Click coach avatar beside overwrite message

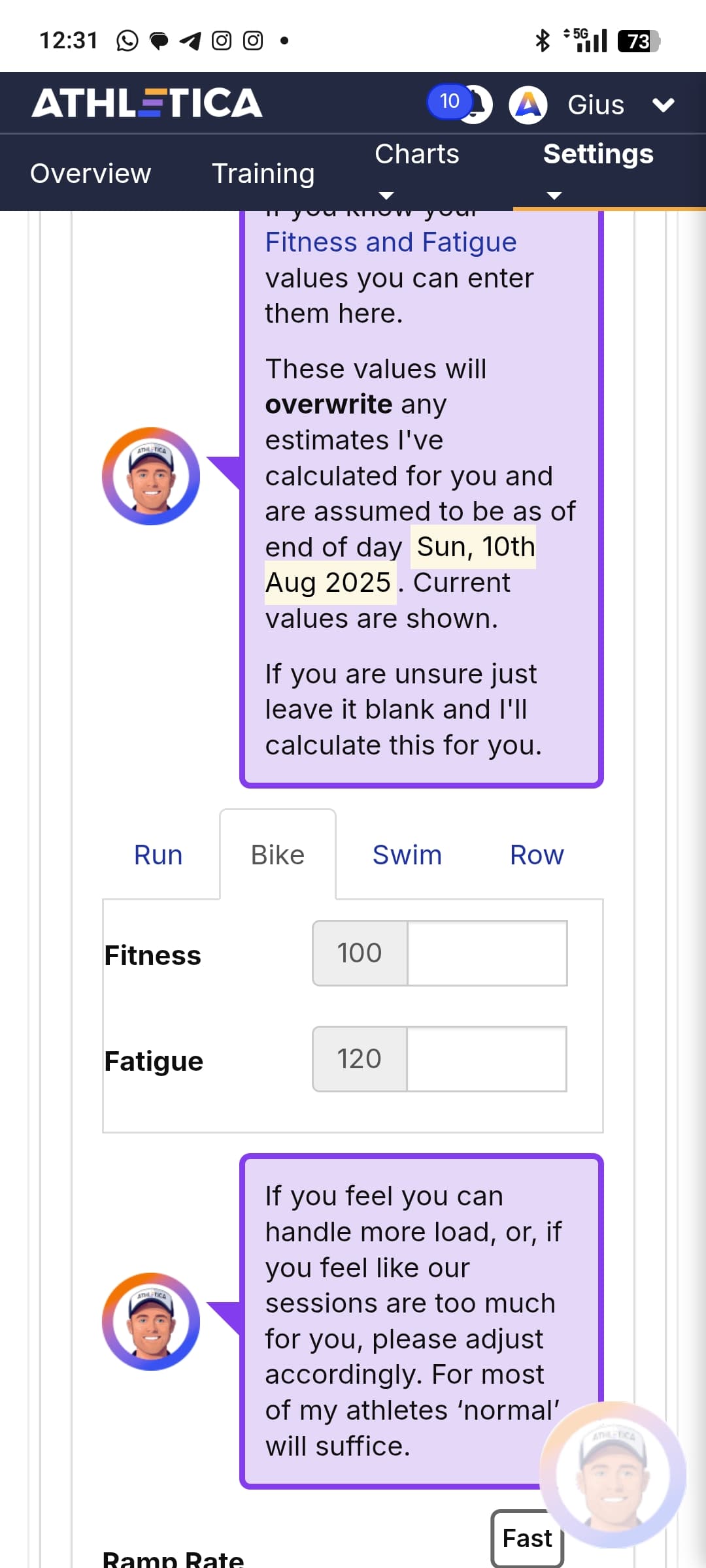[151, 476]
